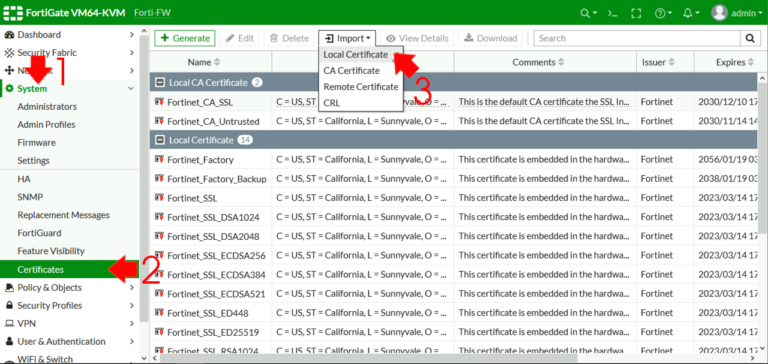
Task: Click the Fortinet_CA_Untrusted certificate icon
Action: (159, 121)
